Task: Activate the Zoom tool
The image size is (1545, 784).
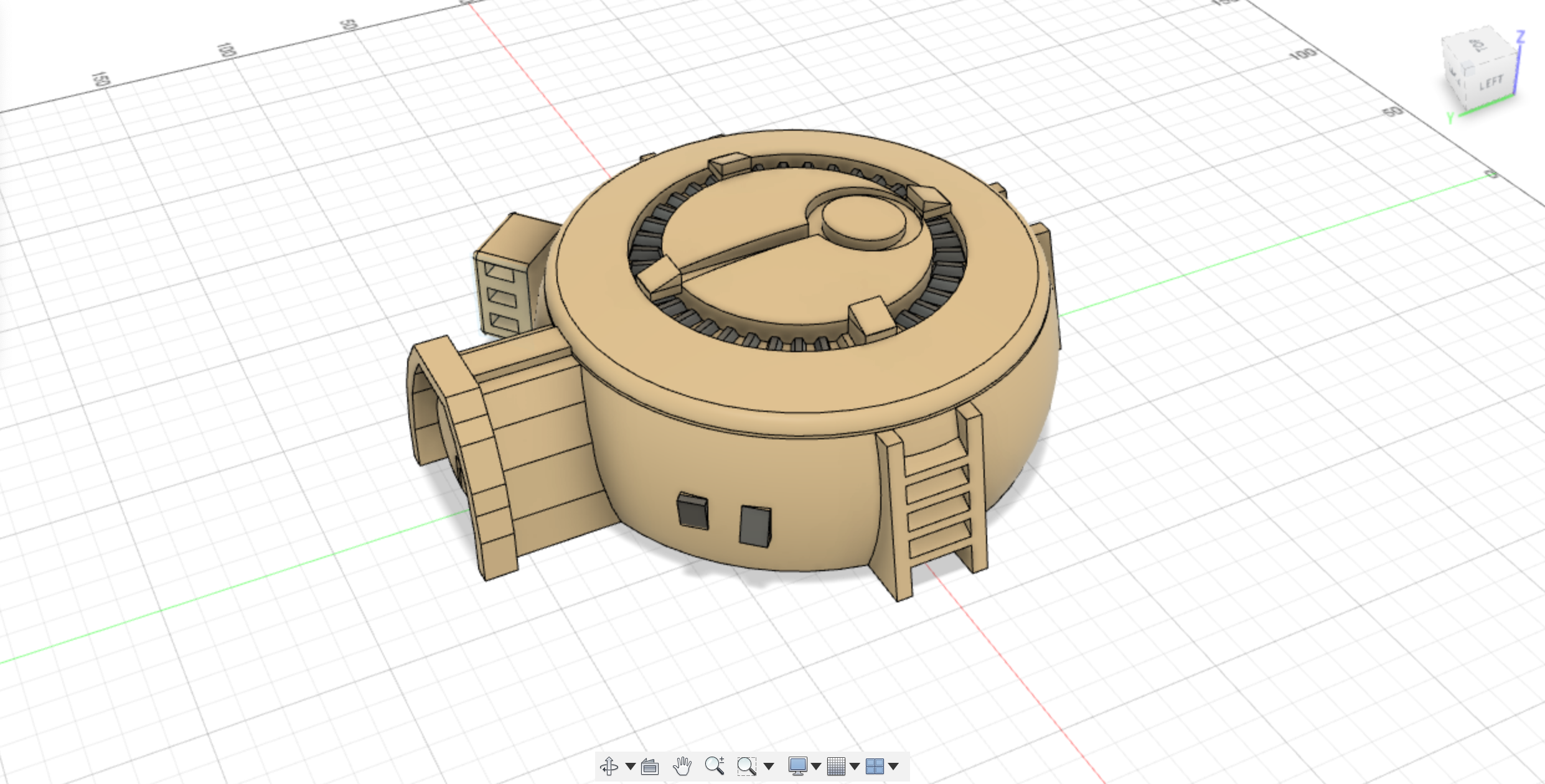Action: (x=714, y=767)
